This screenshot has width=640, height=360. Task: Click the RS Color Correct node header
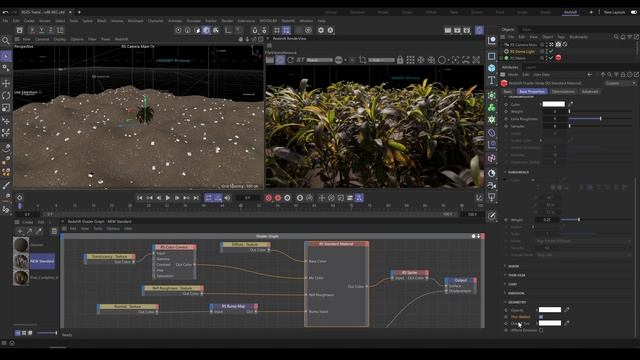pyautogui.click(x=174, y=247)
